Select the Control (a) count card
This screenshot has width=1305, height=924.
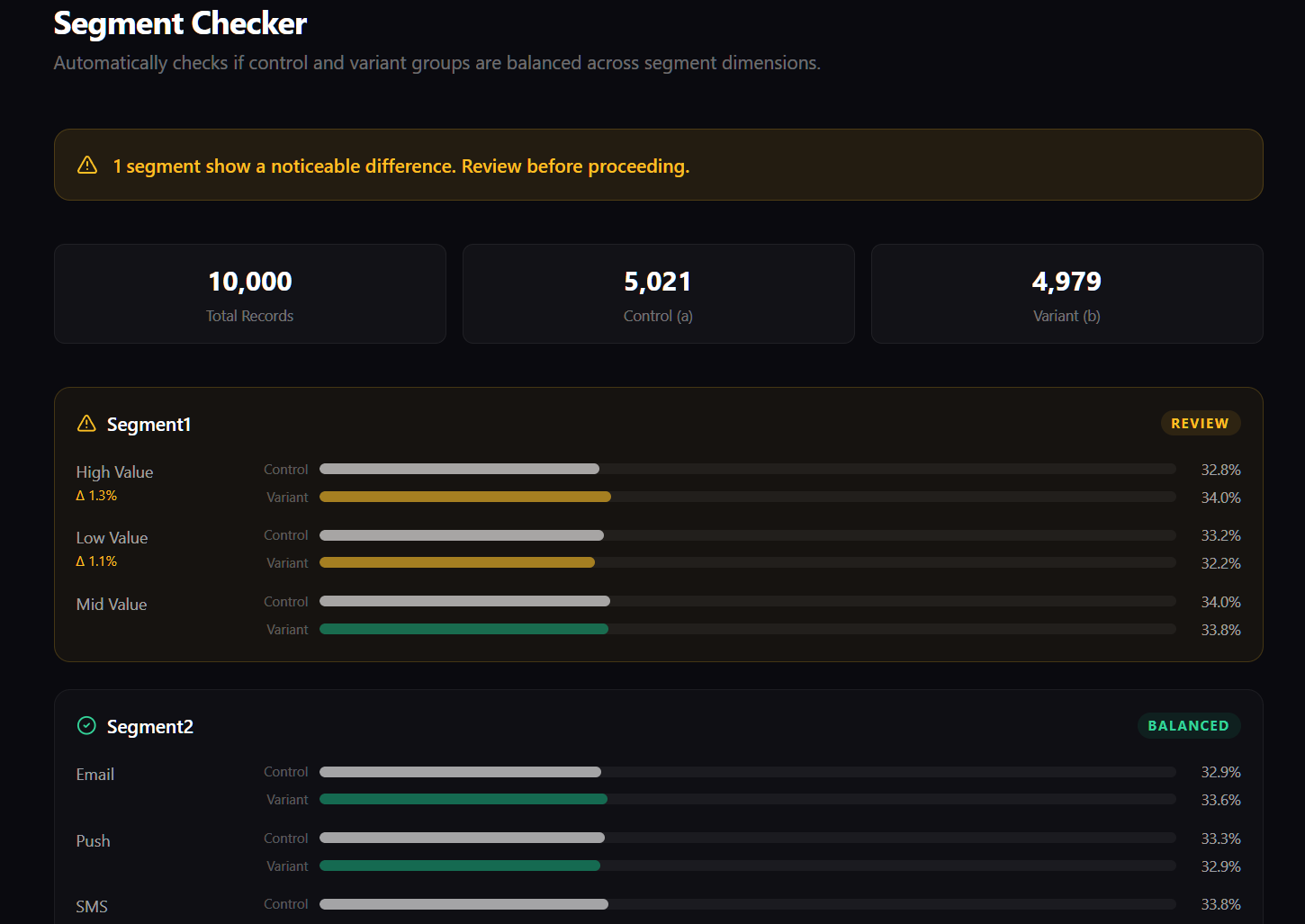click(658, 293)
